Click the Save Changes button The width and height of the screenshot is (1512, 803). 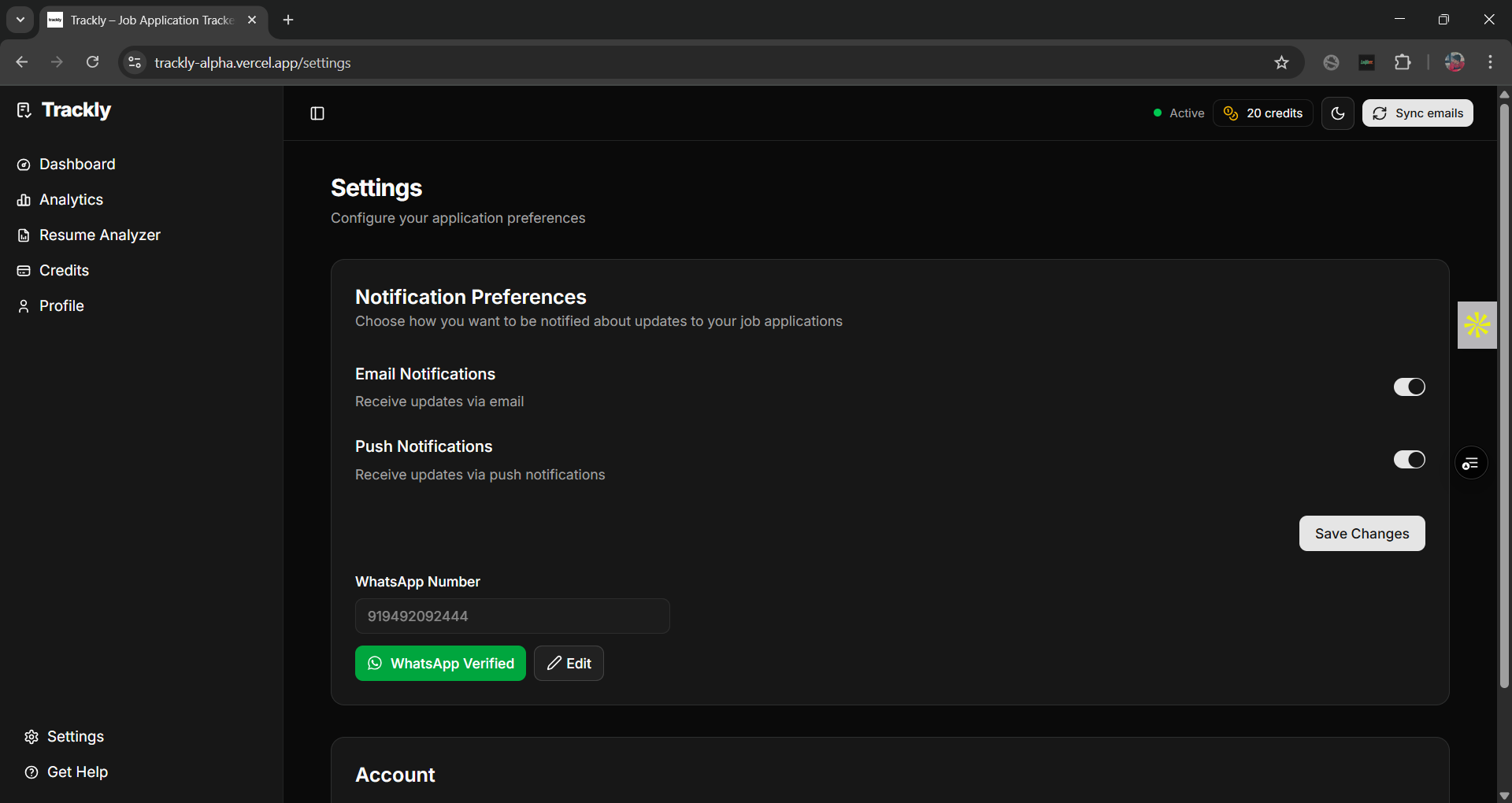(x=1362, y=534)
